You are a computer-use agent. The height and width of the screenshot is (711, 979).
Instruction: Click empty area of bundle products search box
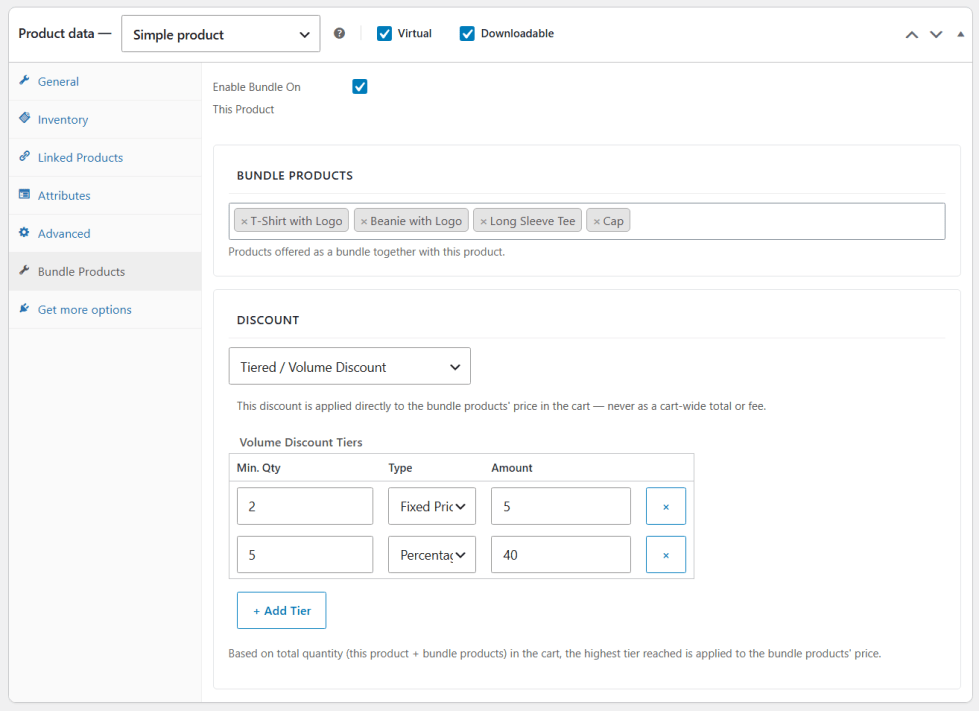click(x=787, y=222)
